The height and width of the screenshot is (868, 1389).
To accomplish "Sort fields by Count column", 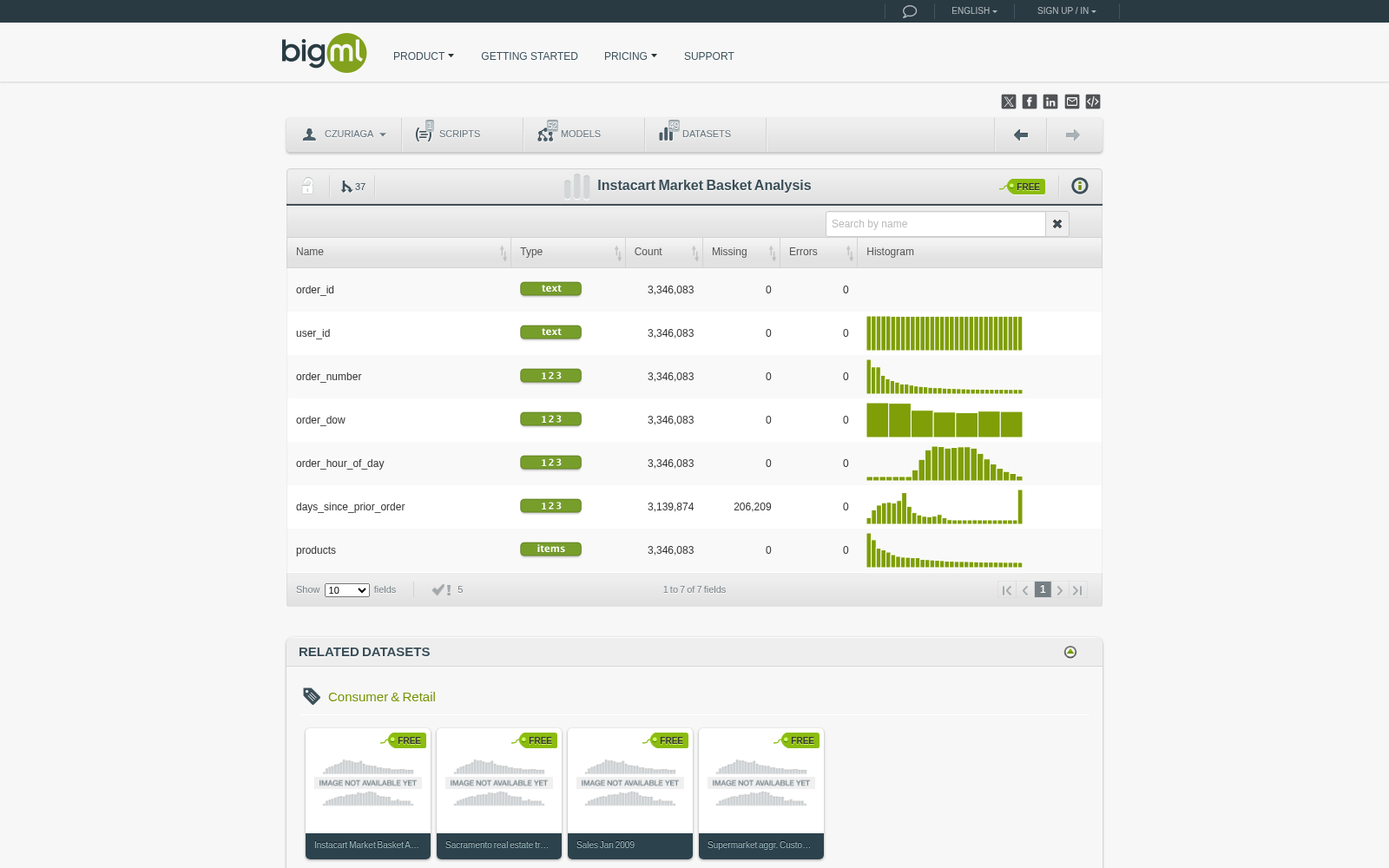I will coord(664,252).
